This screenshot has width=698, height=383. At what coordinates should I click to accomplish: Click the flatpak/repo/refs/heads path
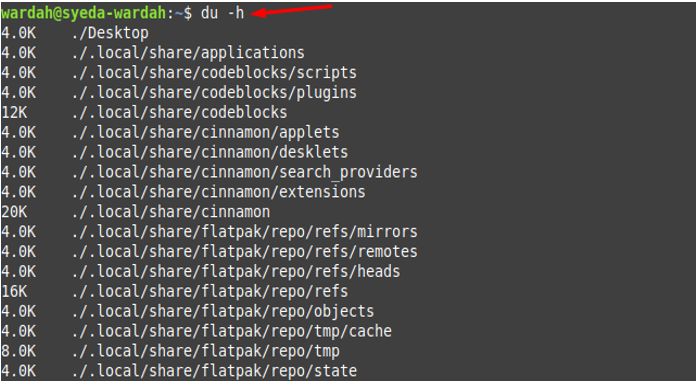[x=235, y=272]
